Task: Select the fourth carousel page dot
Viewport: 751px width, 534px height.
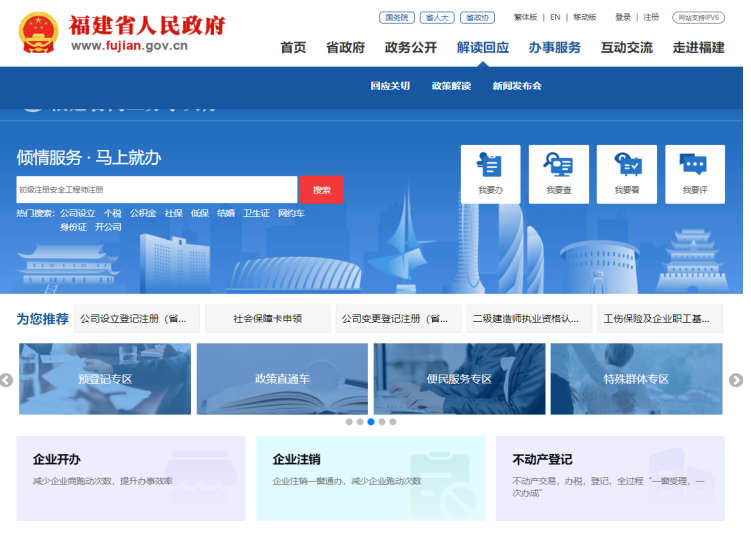Action: click(382, 422)
